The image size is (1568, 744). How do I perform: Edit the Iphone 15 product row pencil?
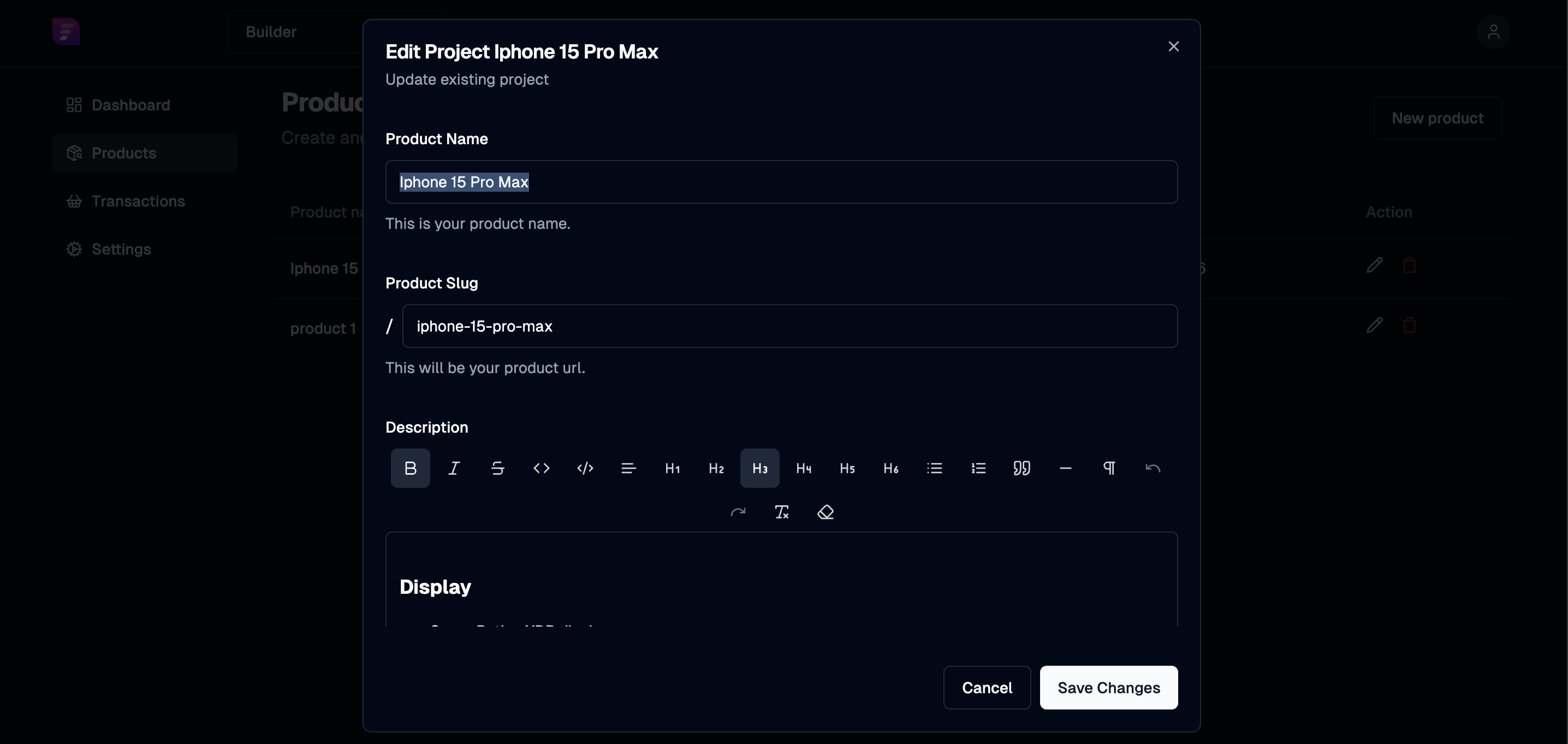click(x=1374, y=265)
